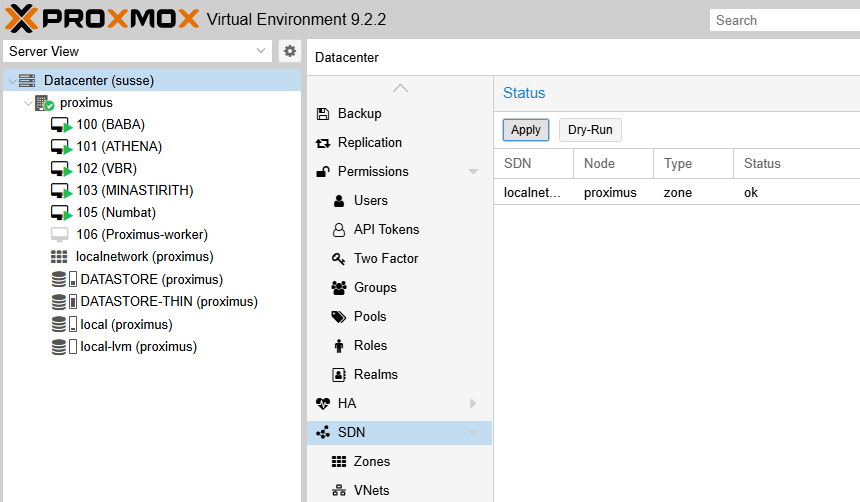
Task: Click the menu scroll-up arrow
Action: click(x=400, y=88)
